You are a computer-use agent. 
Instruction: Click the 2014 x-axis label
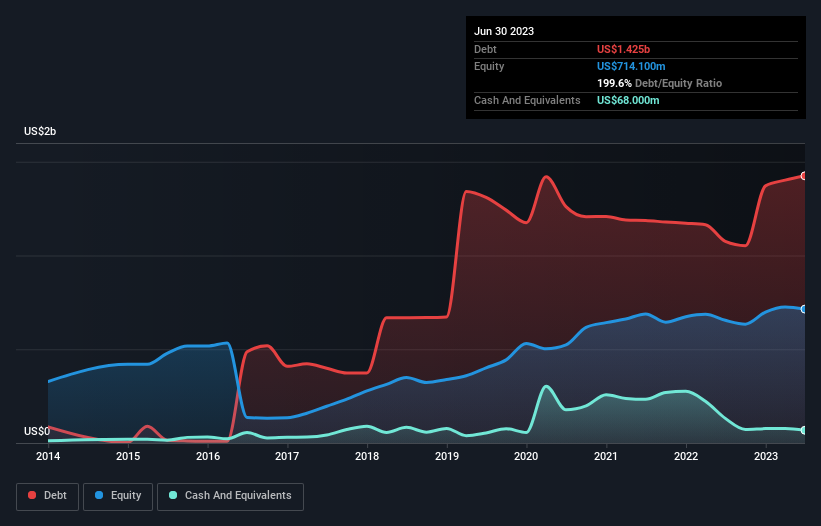(48, 456)
